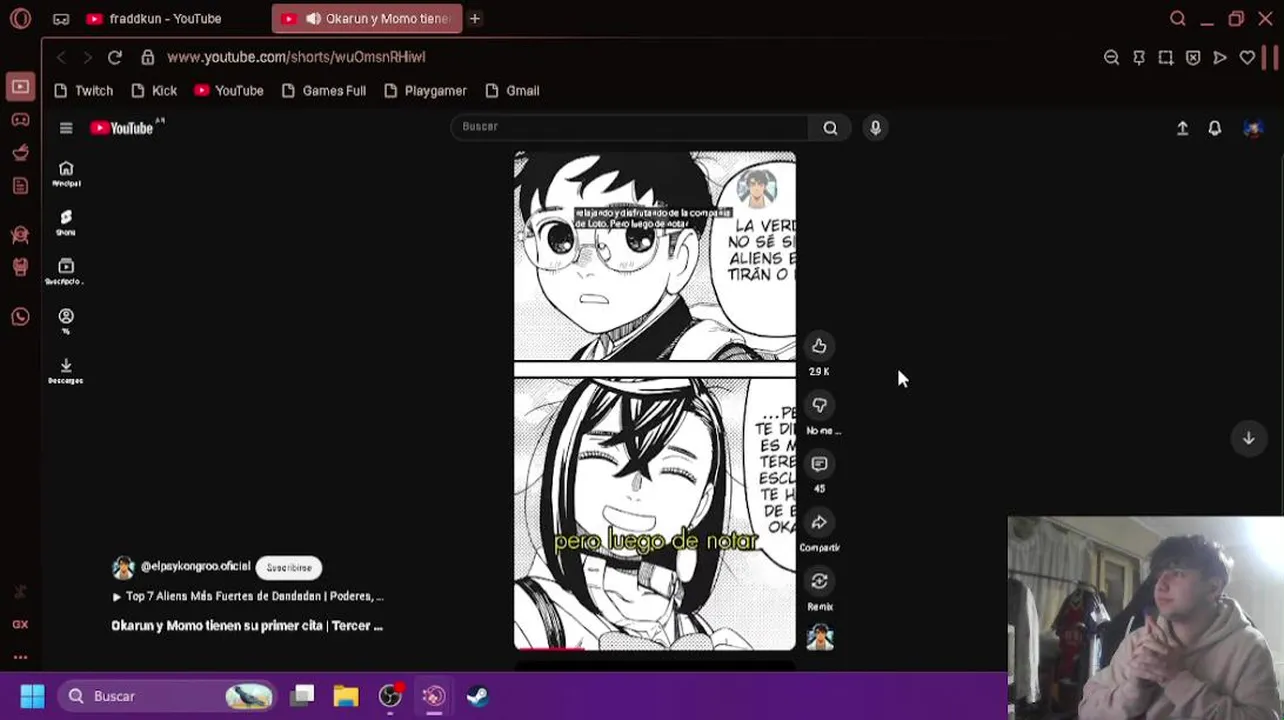Open Shorts in YouTube sidebar
1284x720 pixels.
(66, 223)
